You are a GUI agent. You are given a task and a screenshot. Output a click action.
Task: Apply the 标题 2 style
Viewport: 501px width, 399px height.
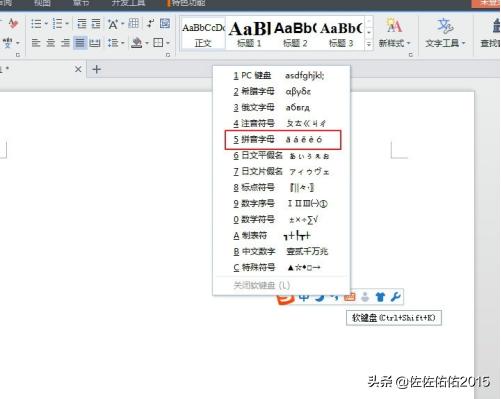tap(295, 34)
